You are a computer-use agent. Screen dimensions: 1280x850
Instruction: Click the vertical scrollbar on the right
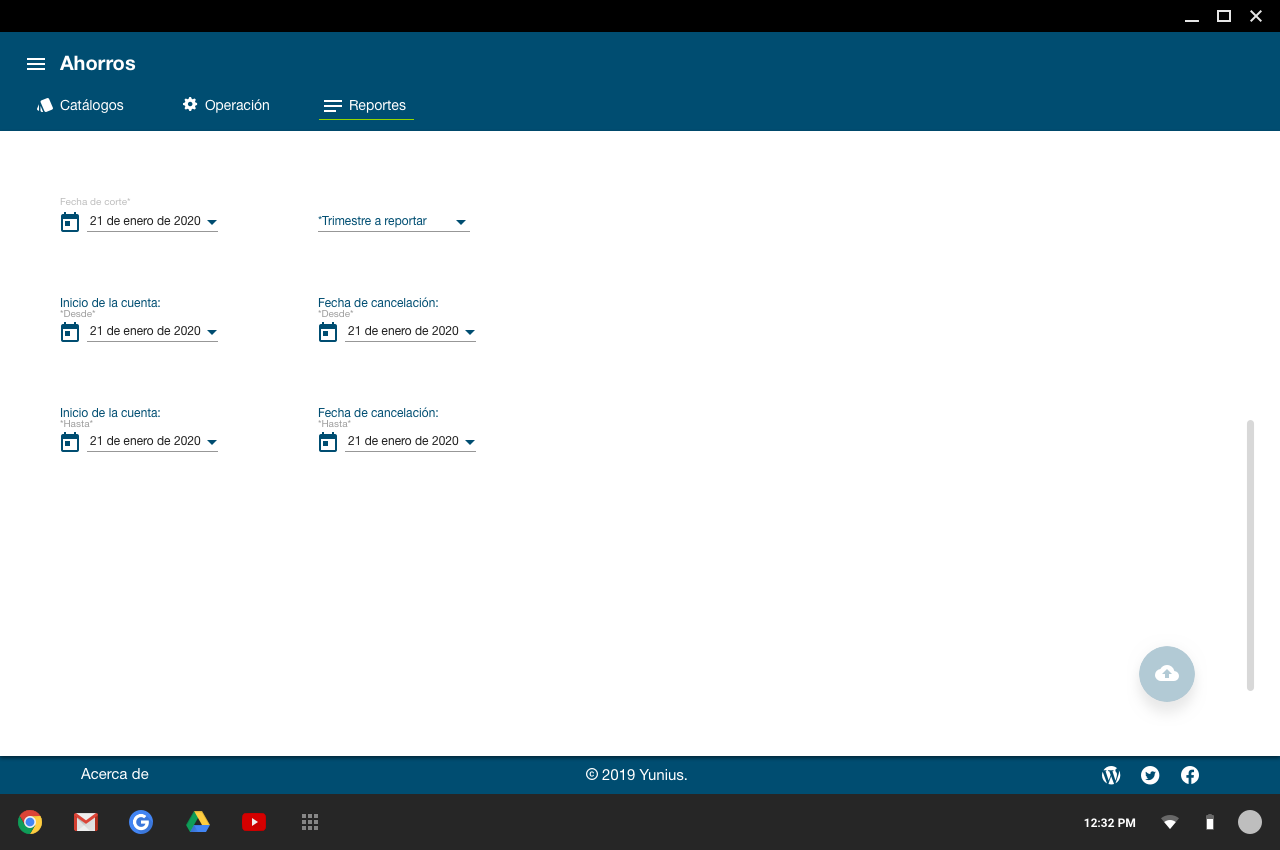(1250, 555)
